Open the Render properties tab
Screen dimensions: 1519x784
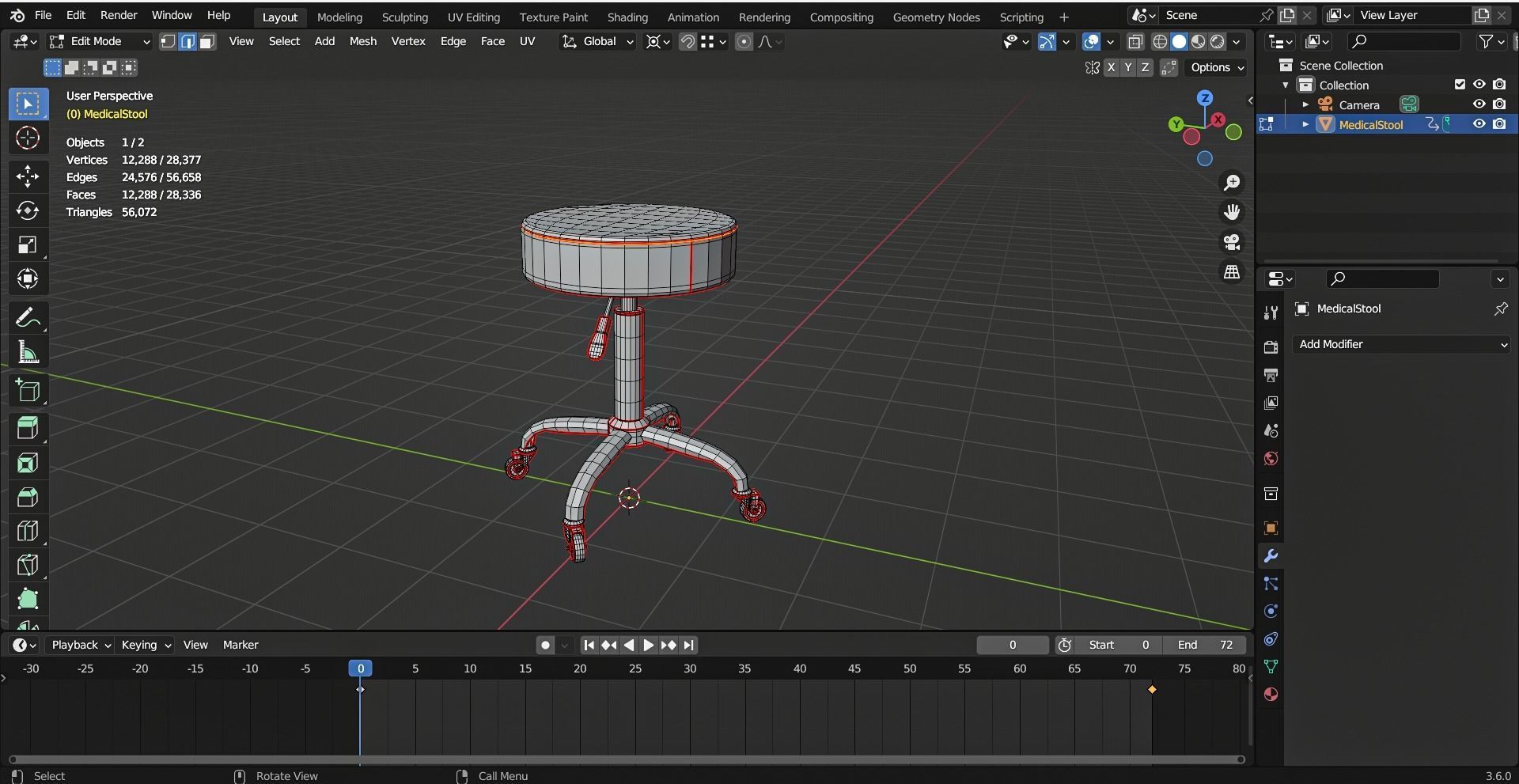coord(1271,347)
